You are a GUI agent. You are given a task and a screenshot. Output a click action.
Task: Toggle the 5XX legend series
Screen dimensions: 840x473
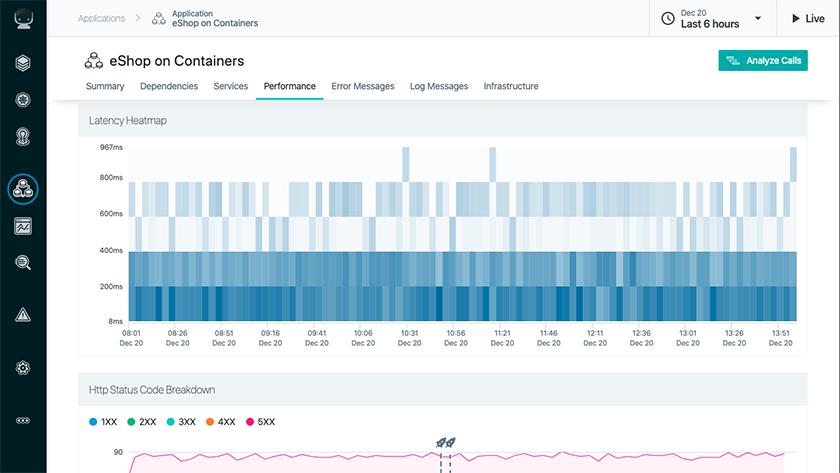click(260, 422)
